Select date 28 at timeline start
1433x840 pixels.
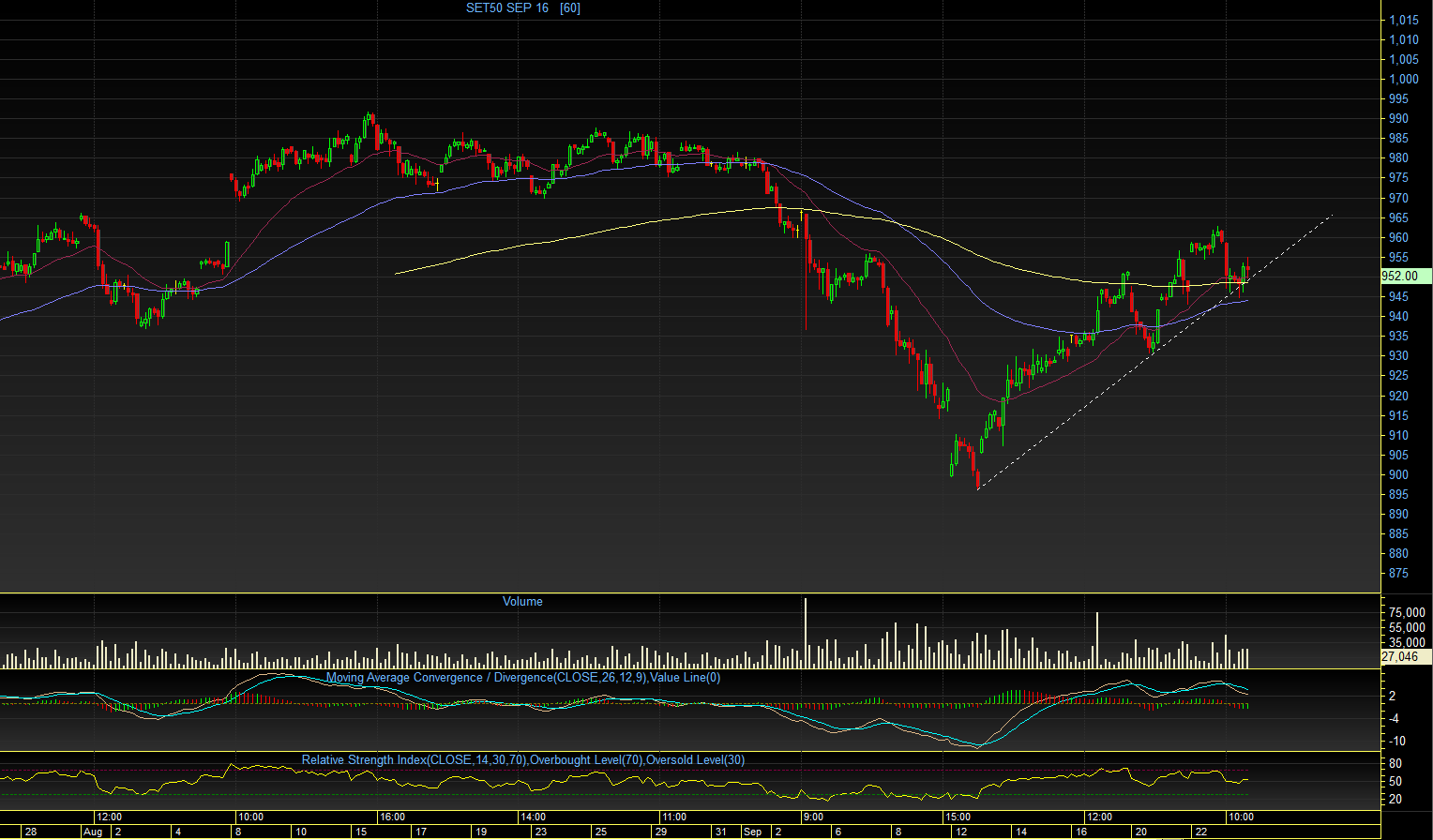pos(31,832)
